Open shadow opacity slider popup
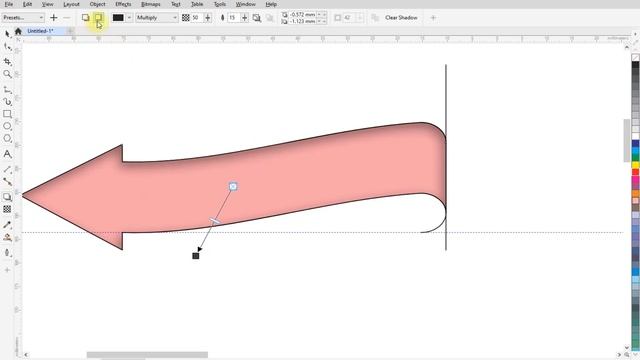 click(x=207, y=18)
